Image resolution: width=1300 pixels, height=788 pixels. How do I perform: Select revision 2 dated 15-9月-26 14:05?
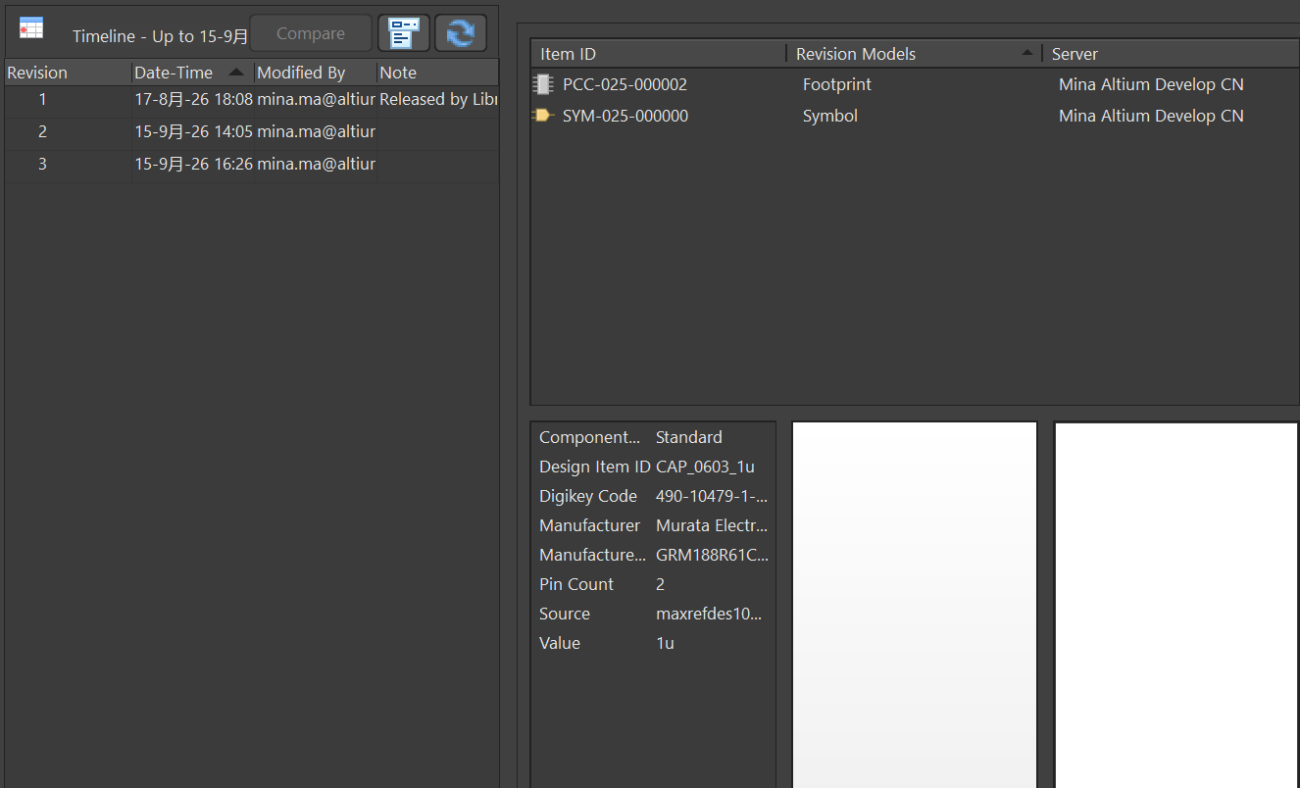(x=252, y=132)
